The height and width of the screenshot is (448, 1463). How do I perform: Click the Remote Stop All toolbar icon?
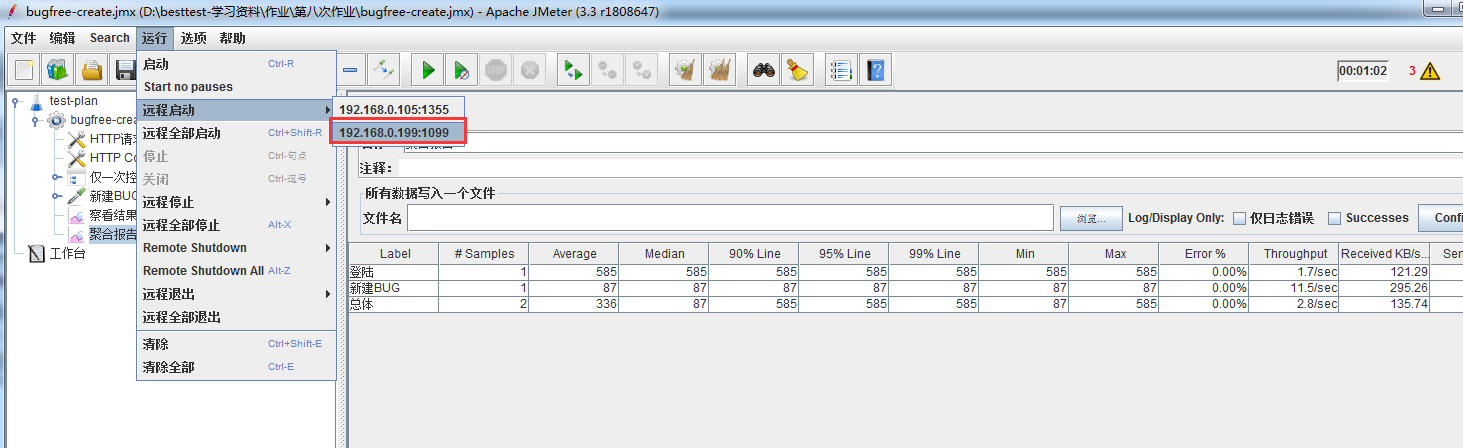(x=607, y=70)
